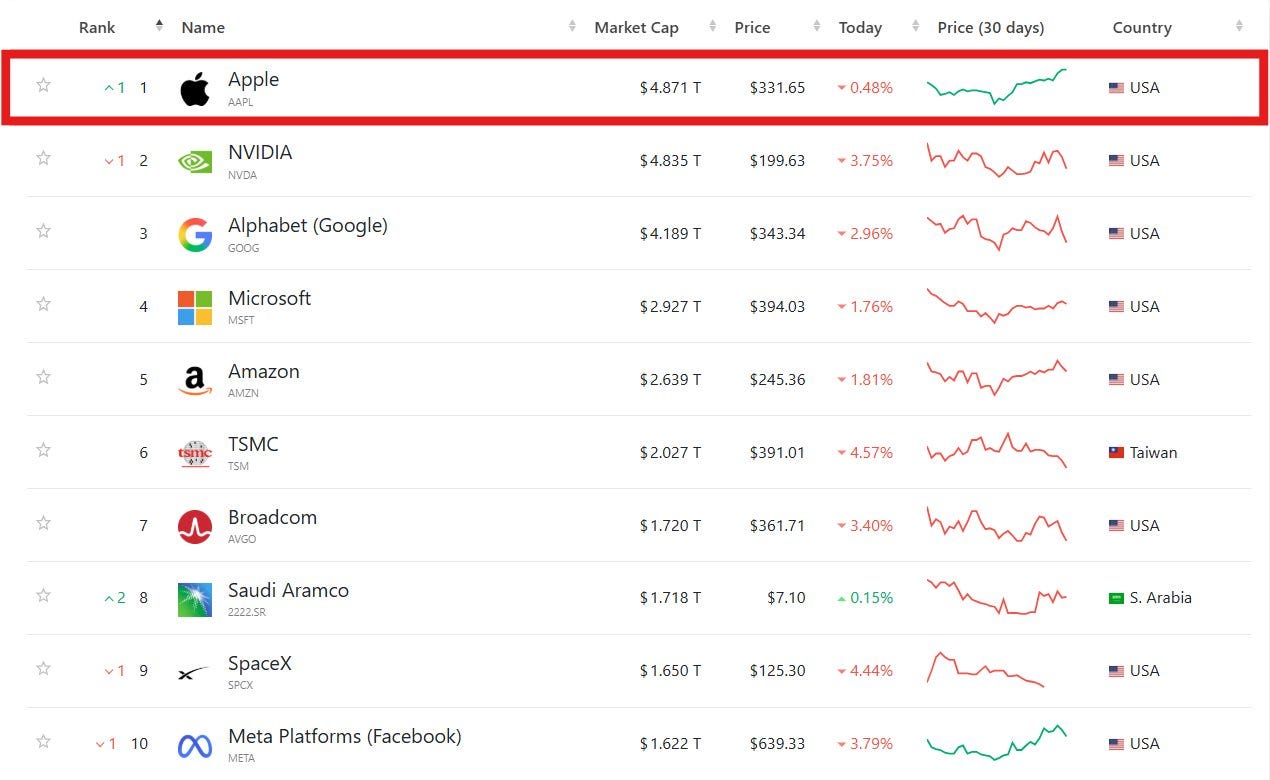This screenshot has height=780, width=1270.
Task: Click Apple's 30-day price chart
Action: click(997, 87)
